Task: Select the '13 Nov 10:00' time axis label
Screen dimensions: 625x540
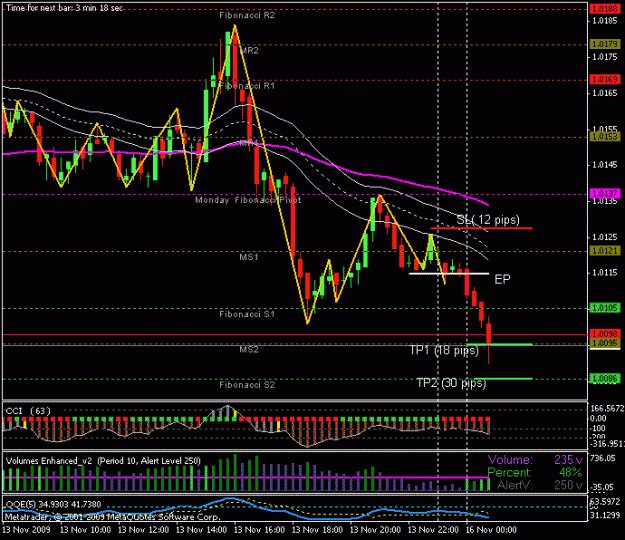Action: coord(85,530)
